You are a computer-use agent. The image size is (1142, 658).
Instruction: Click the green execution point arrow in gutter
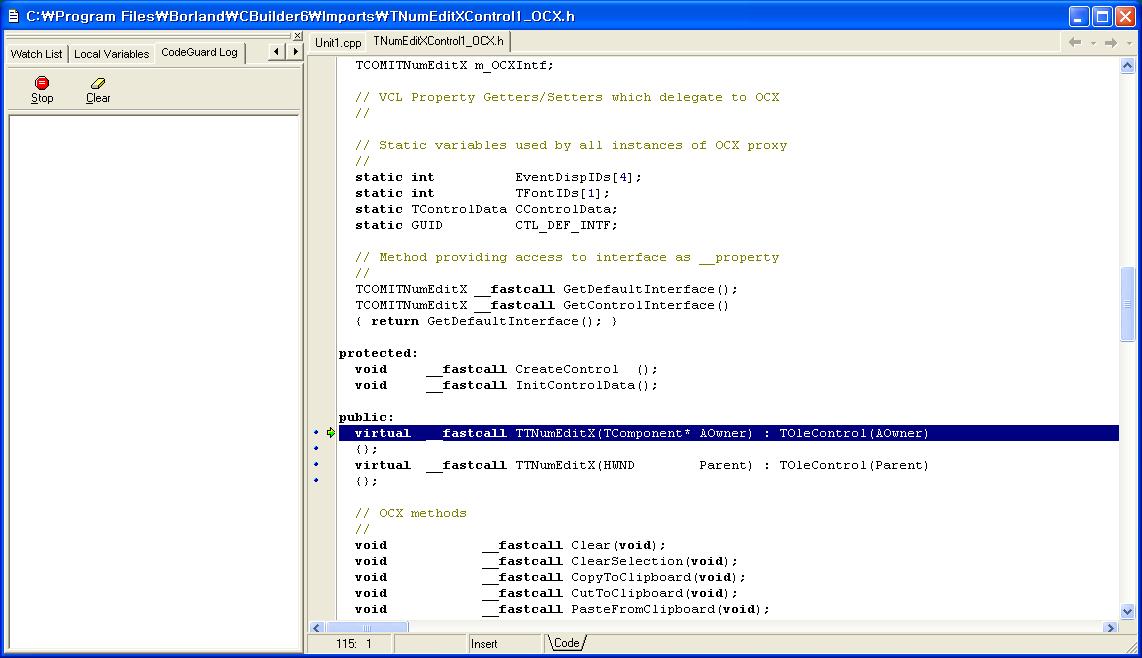point(330,433)
